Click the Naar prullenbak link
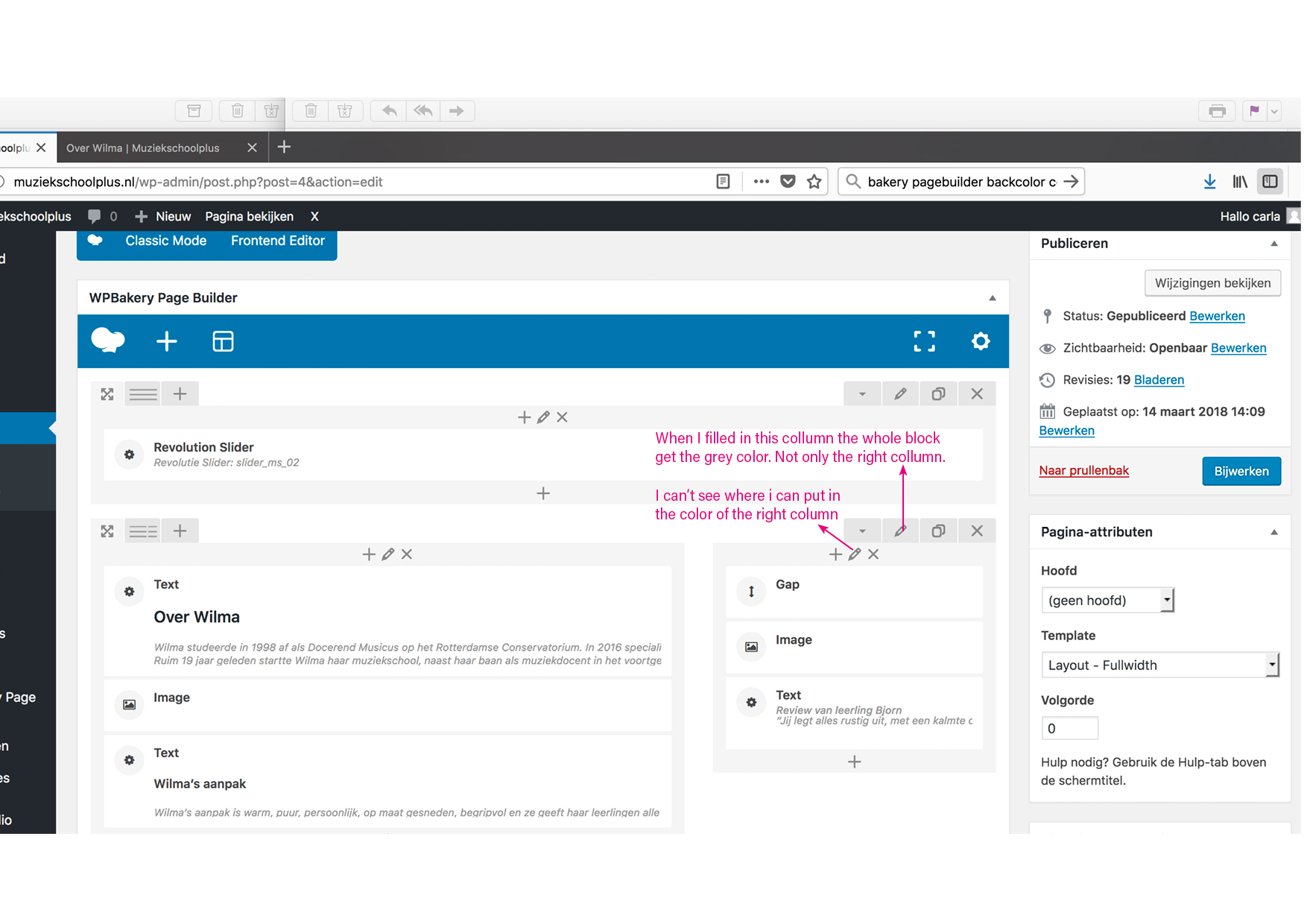This screenshot has width=1307, height=924. point(1083,471)
